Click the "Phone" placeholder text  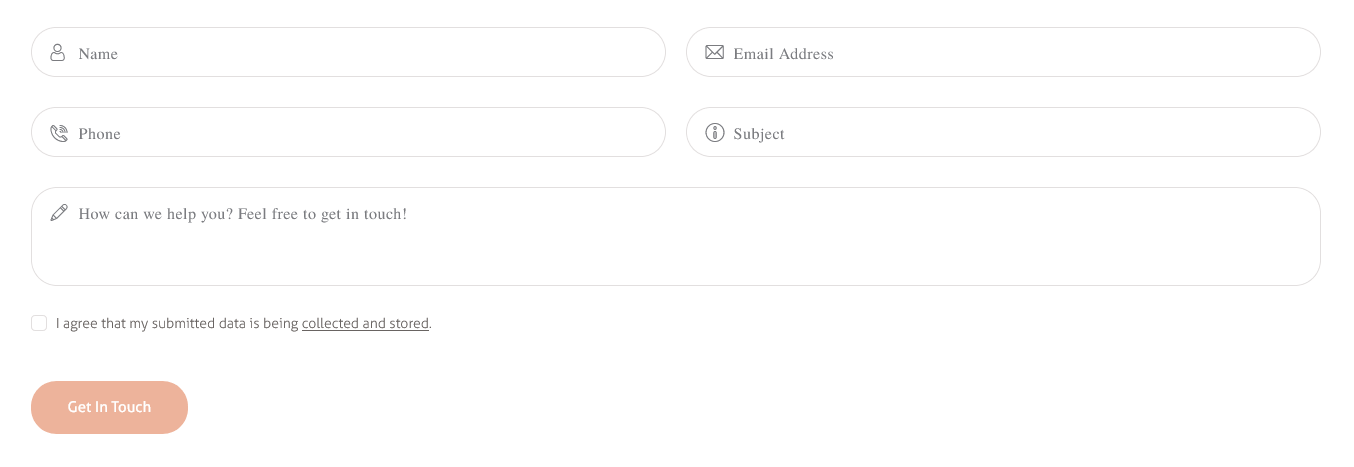pyautogui.click(x=99, y=134)
